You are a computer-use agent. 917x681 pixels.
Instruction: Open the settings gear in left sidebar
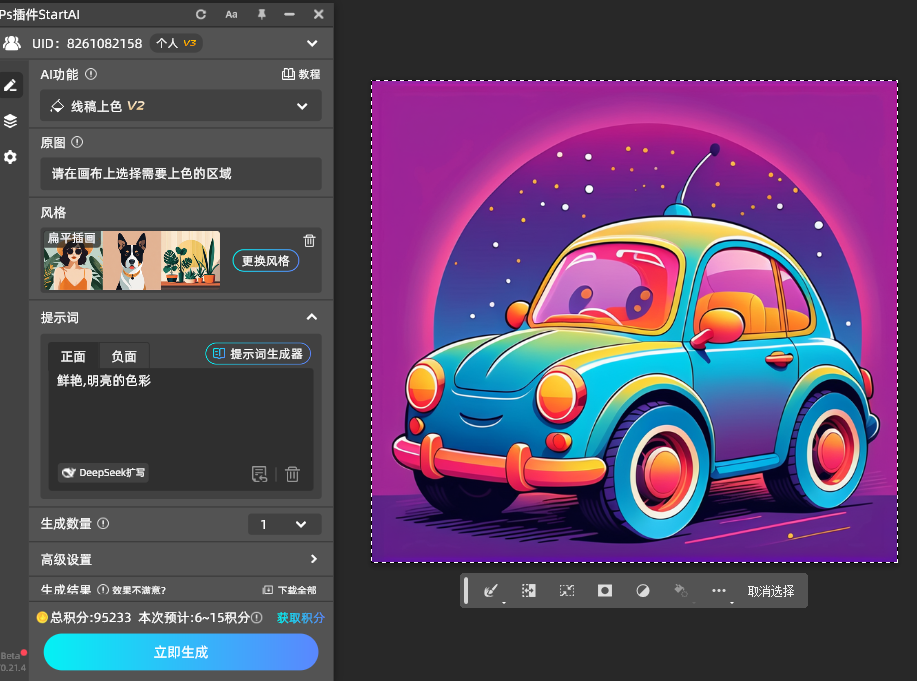(x=11, y=157)
